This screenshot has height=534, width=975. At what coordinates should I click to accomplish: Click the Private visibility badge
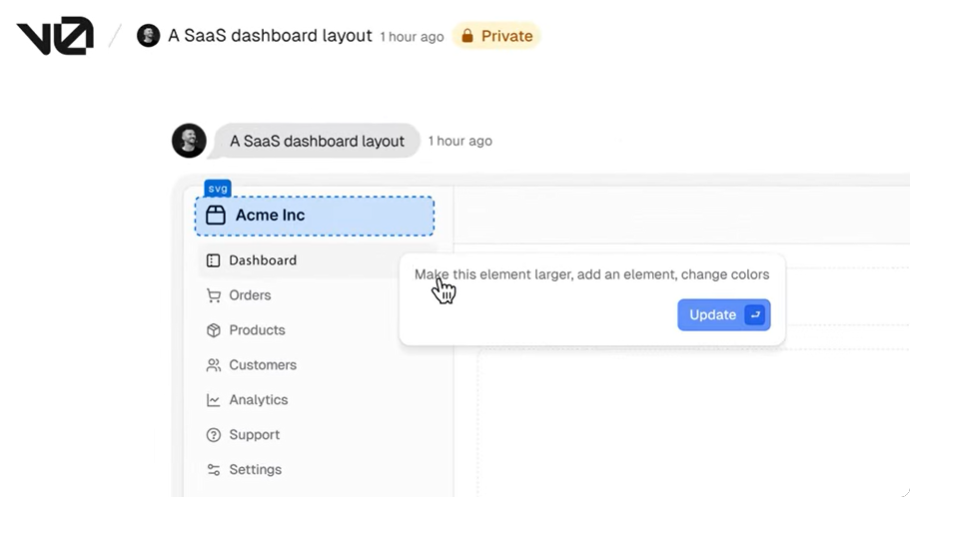tap(496, 35)
